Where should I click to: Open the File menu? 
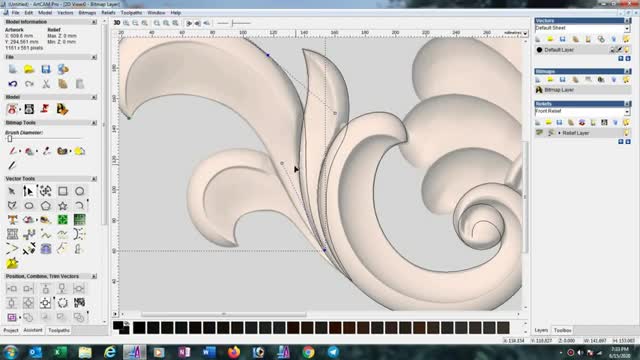click(x=16, y=13)
